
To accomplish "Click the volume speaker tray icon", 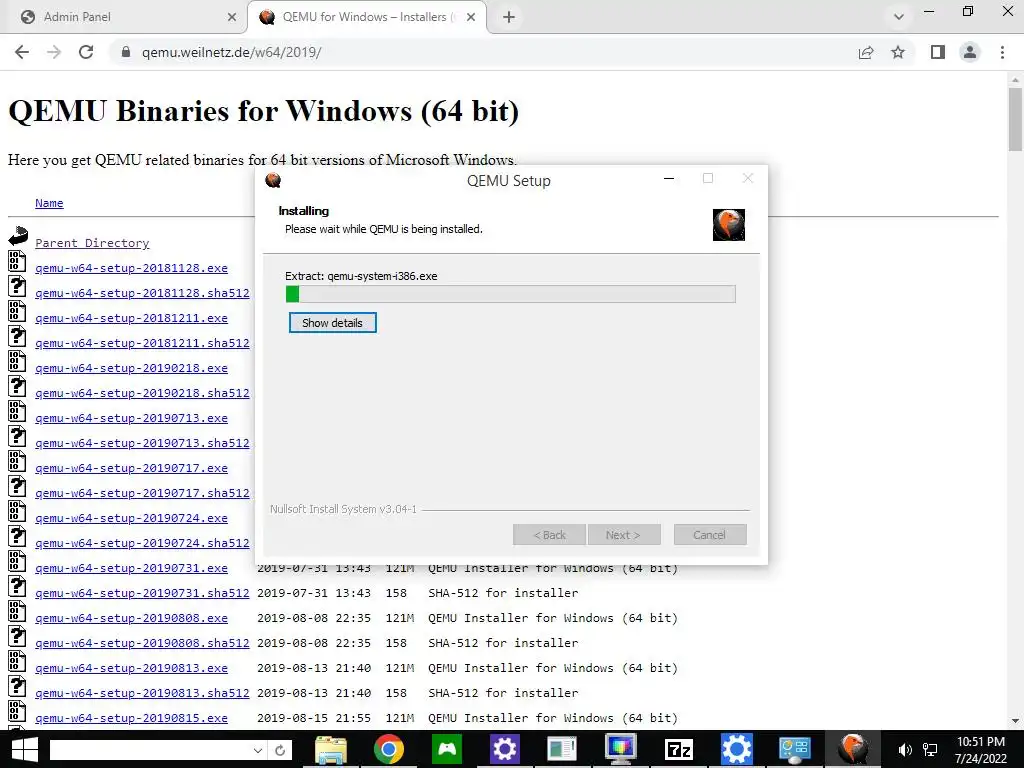I will click(x=905, y=750).
